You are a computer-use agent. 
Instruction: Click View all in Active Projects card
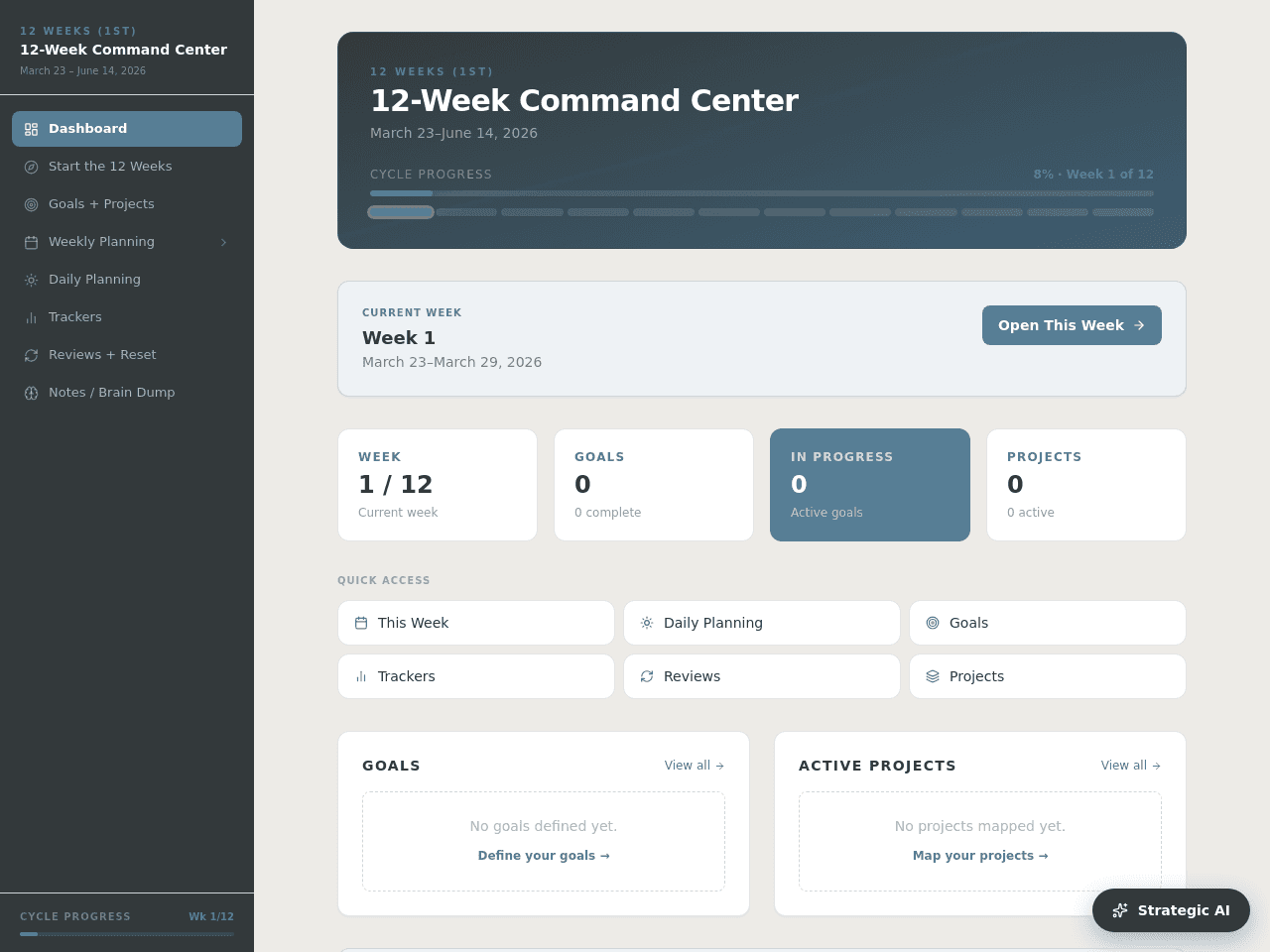(x=1131, y=766)
